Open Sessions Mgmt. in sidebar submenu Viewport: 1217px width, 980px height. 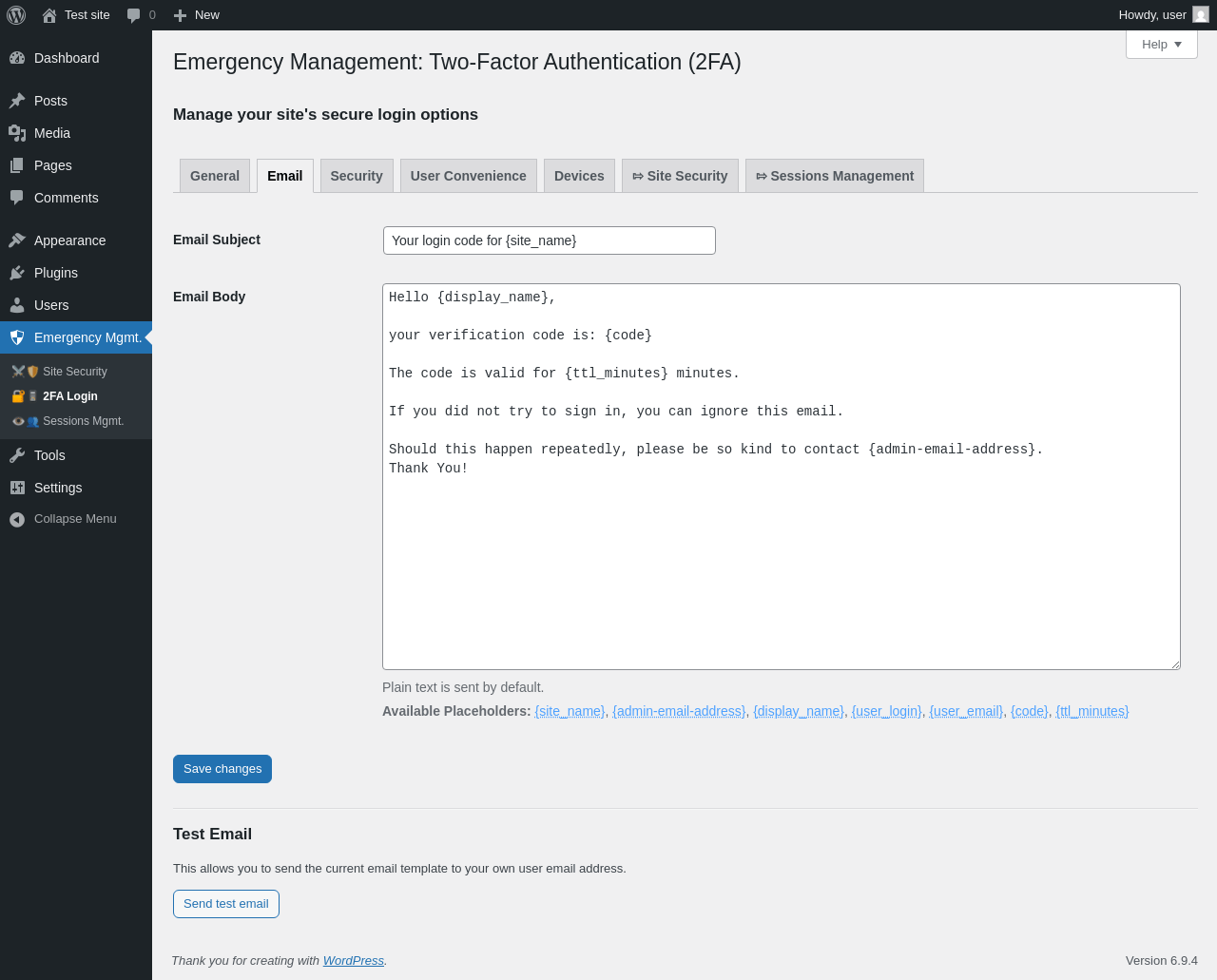[x=83, y=421]
